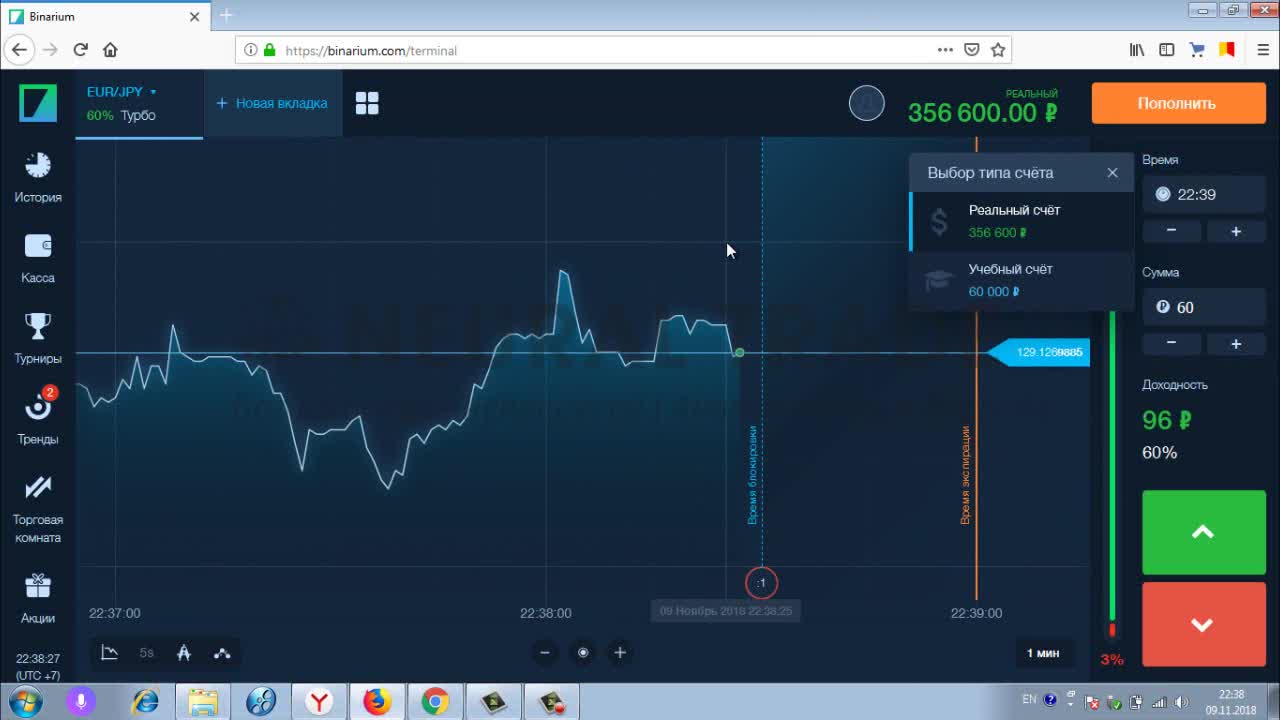Increase expiration time with plus
The width and height of the screenshot is (1280, 720).
pyautogui.click(x=1236, y=231)
